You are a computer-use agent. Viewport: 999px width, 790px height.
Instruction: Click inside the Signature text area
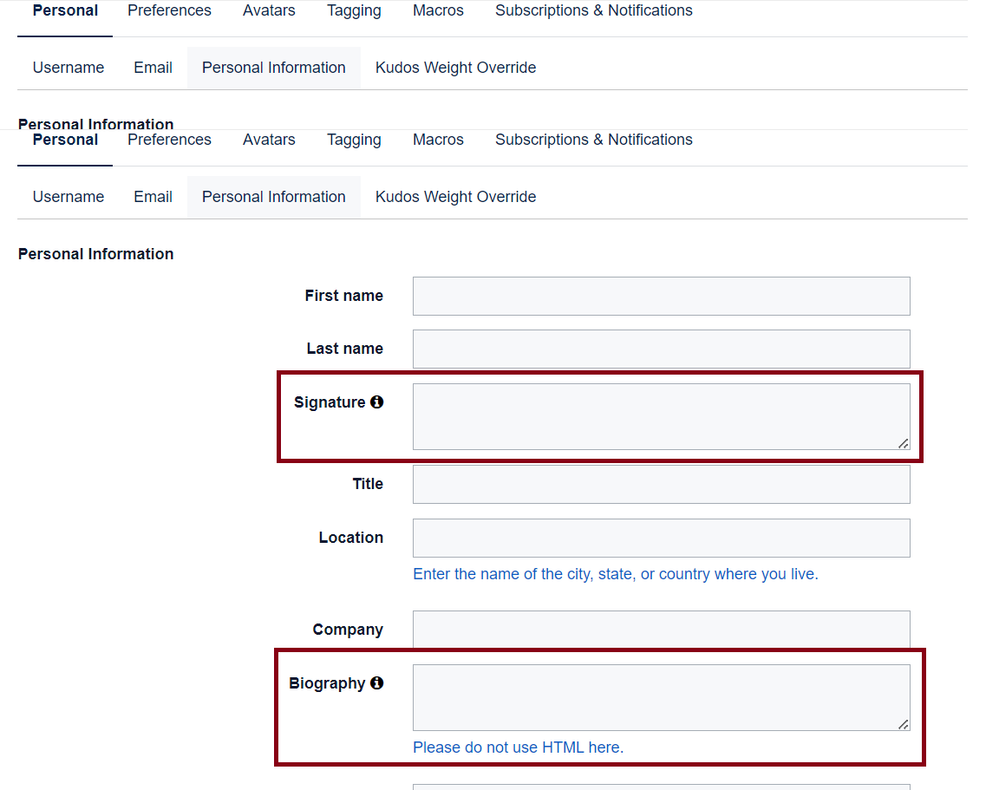[x=661, y=417]
